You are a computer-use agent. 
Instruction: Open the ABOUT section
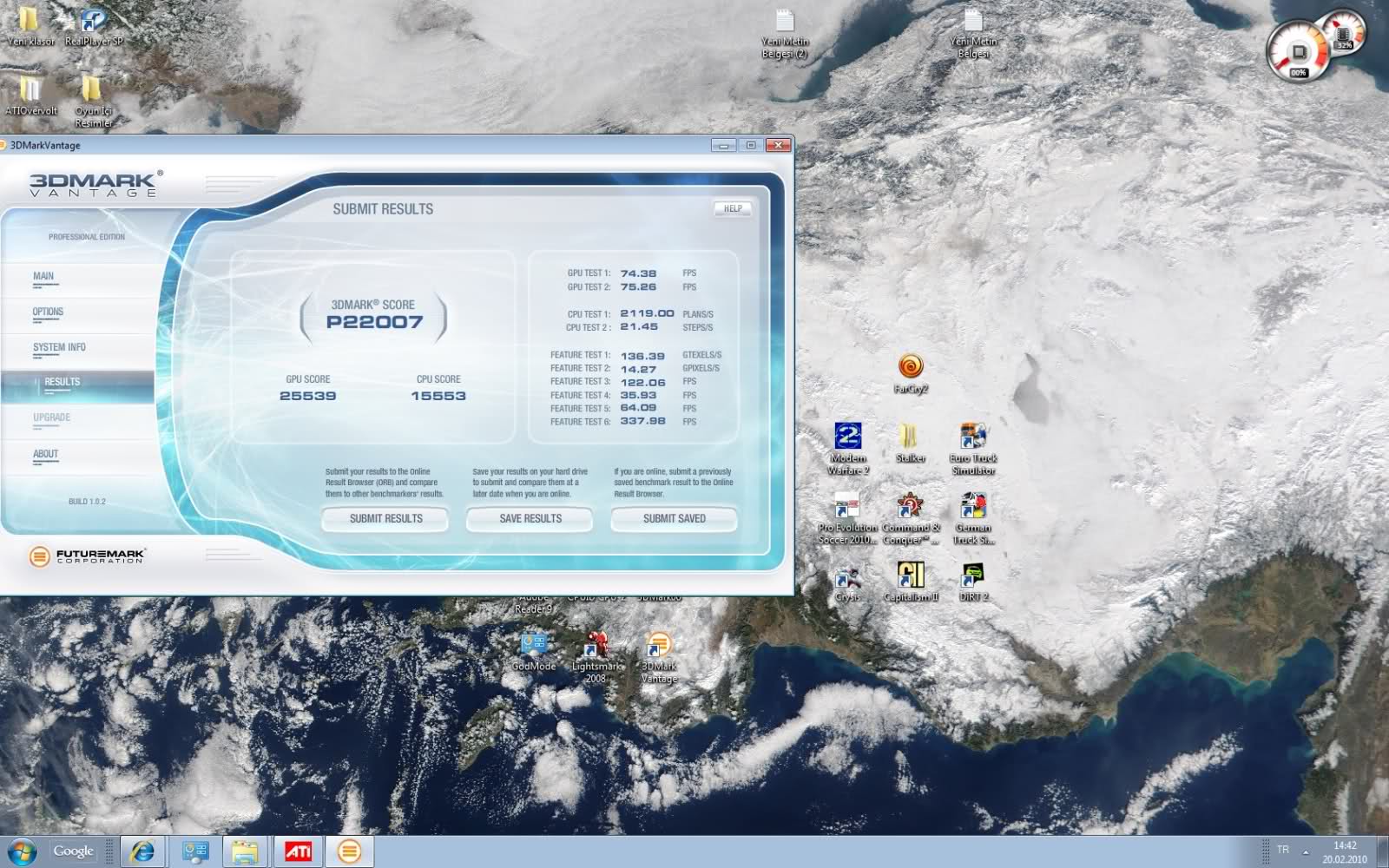(45, 454)
